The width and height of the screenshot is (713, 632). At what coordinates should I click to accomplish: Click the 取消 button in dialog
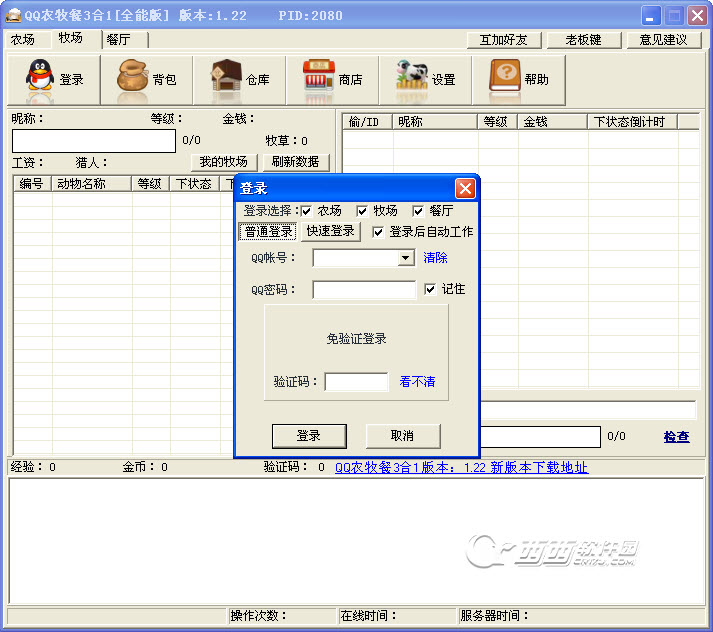(402, 436)
